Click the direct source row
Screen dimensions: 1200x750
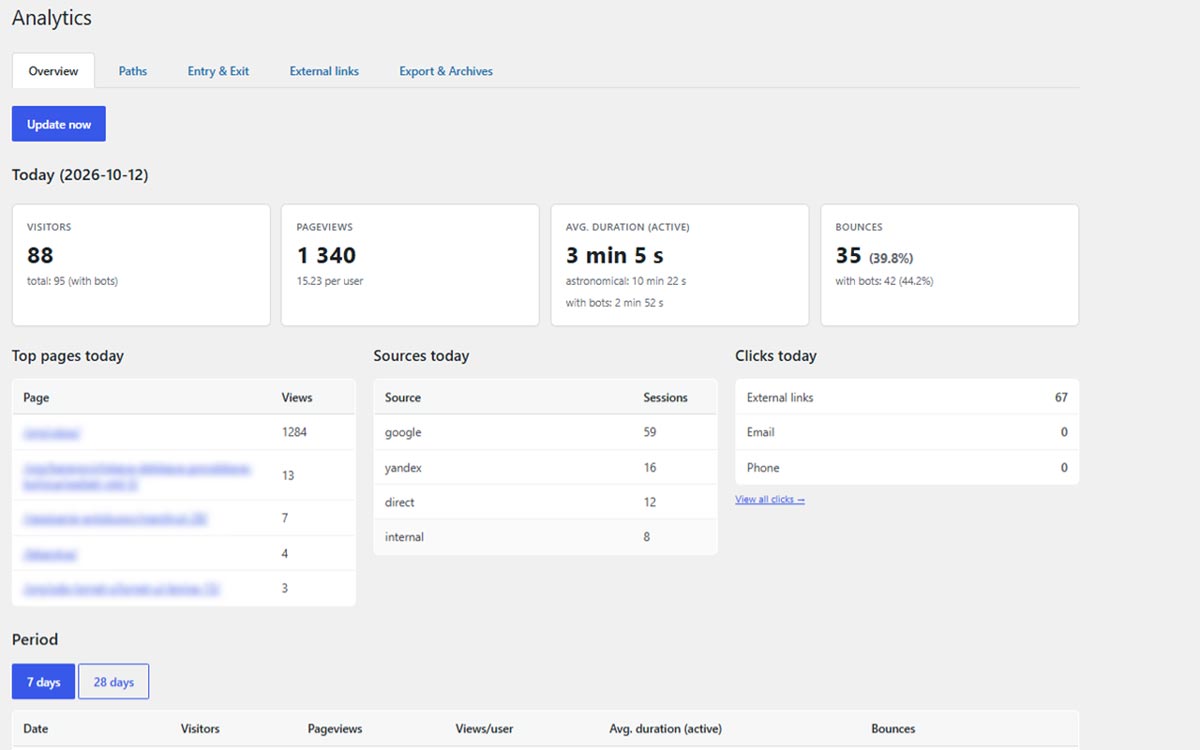545,502
